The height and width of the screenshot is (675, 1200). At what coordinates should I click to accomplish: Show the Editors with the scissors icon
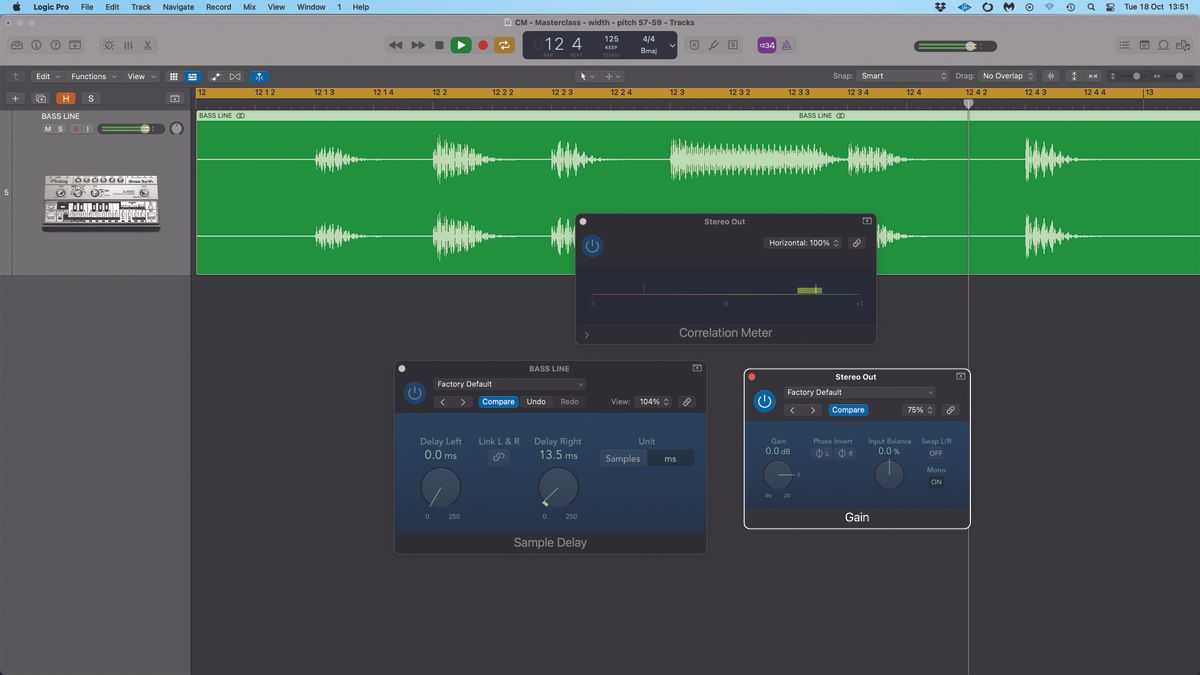pos(147,45)
